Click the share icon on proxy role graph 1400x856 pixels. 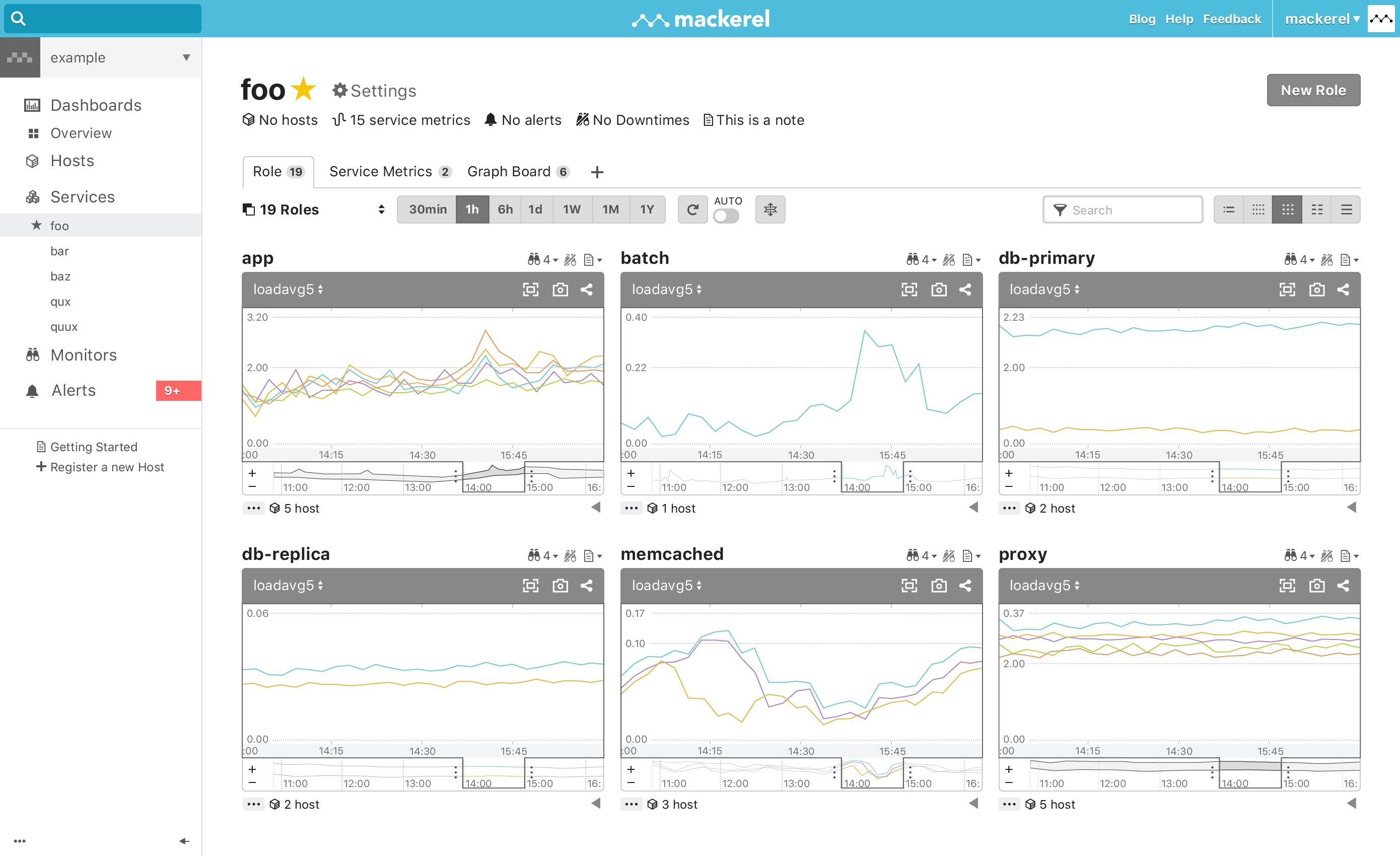click(1346, 584)
